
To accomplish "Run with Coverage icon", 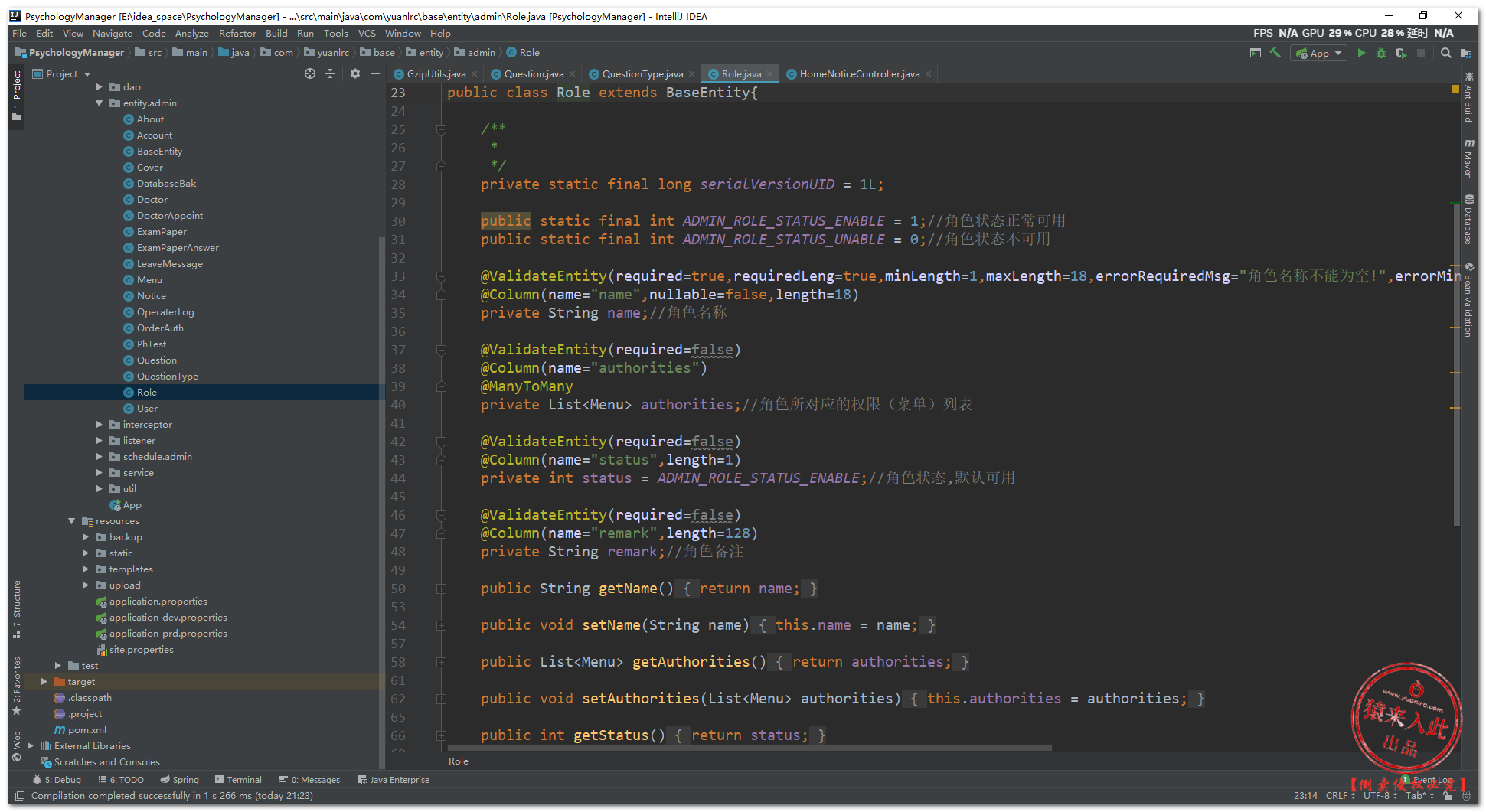I will [x=1400, y=53].
